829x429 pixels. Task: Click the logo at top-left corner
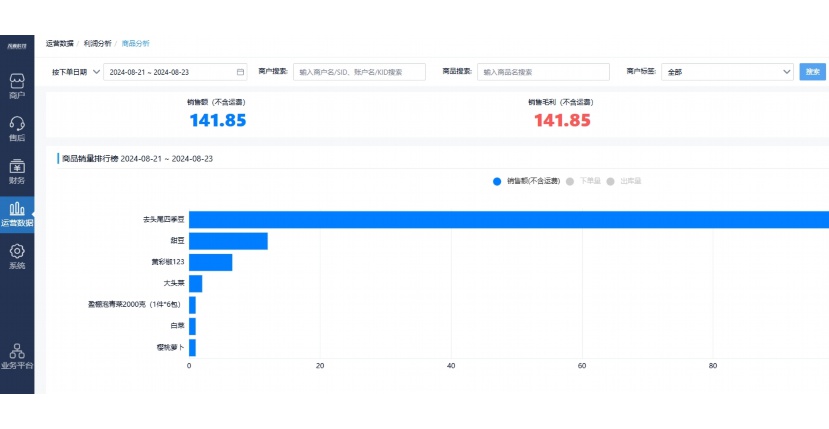16,45
